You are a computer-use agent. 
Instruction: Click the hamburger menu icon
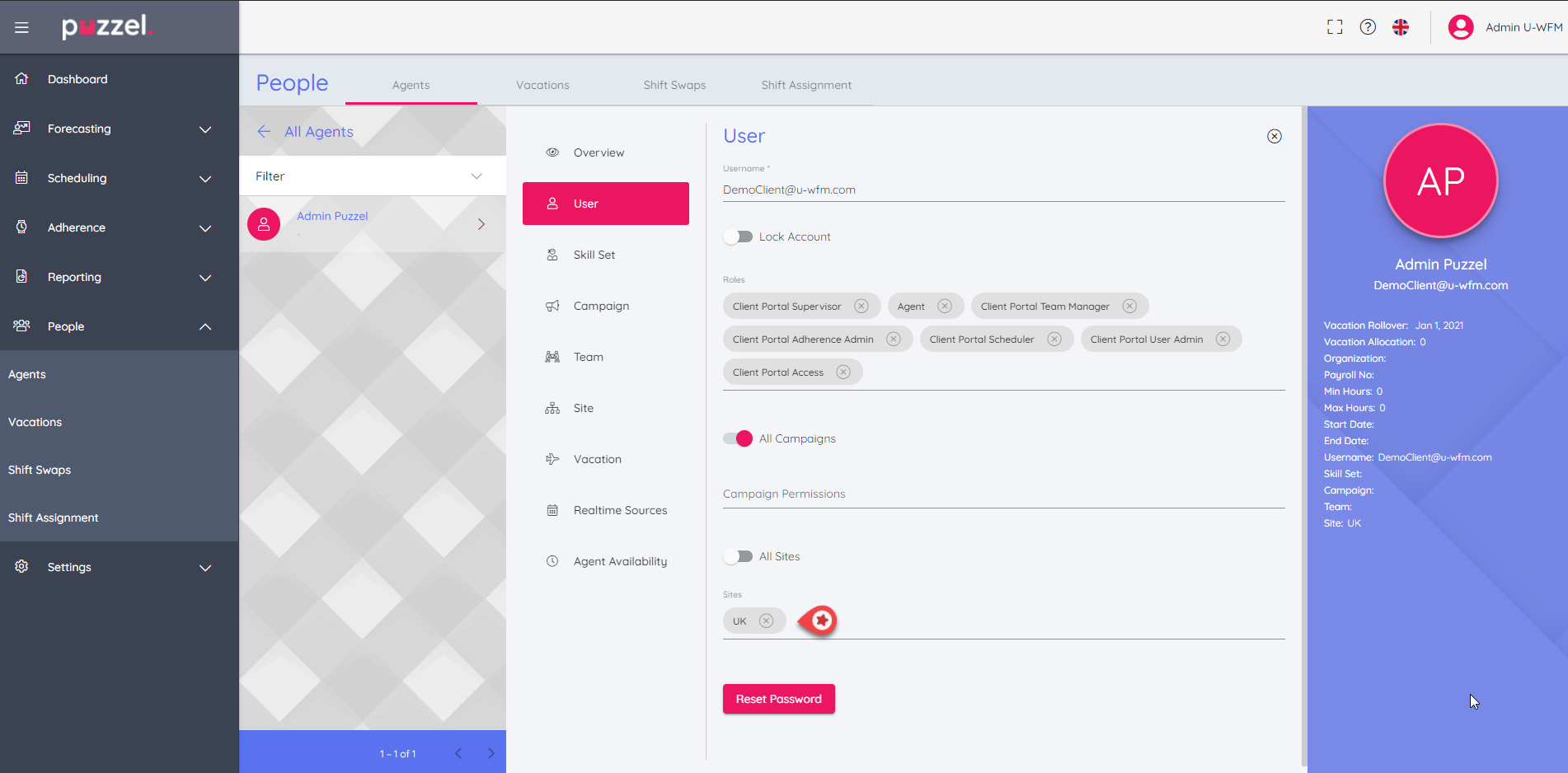pos(21,27)
